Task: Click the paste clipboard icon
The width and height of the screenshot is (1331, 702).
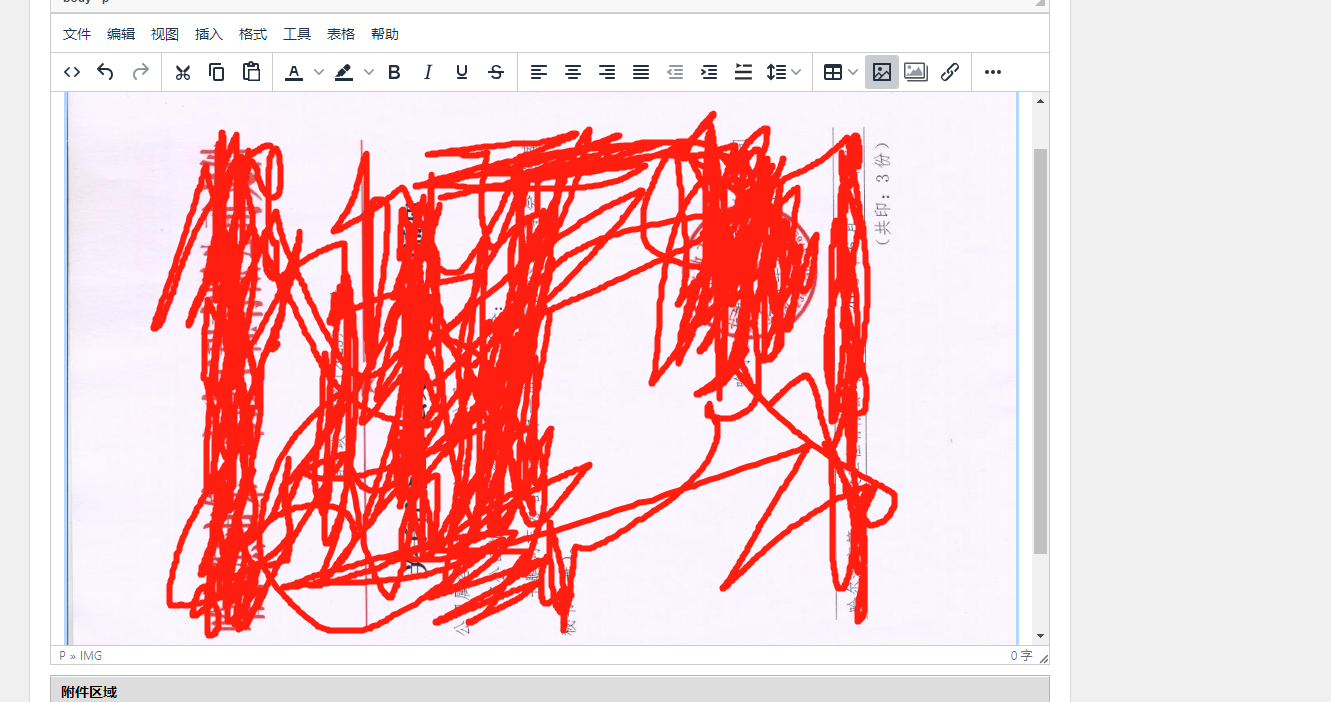Action: (x=251, y=72)
